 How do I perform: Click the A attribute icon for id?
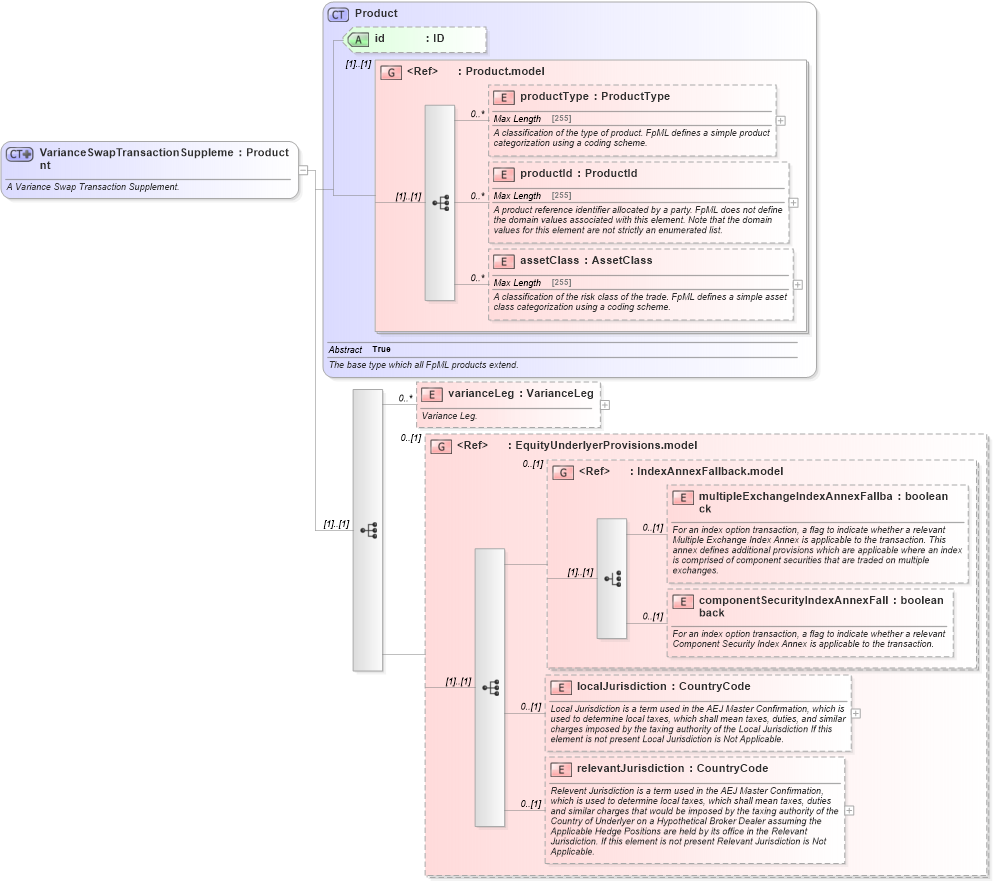coord(358,39)
